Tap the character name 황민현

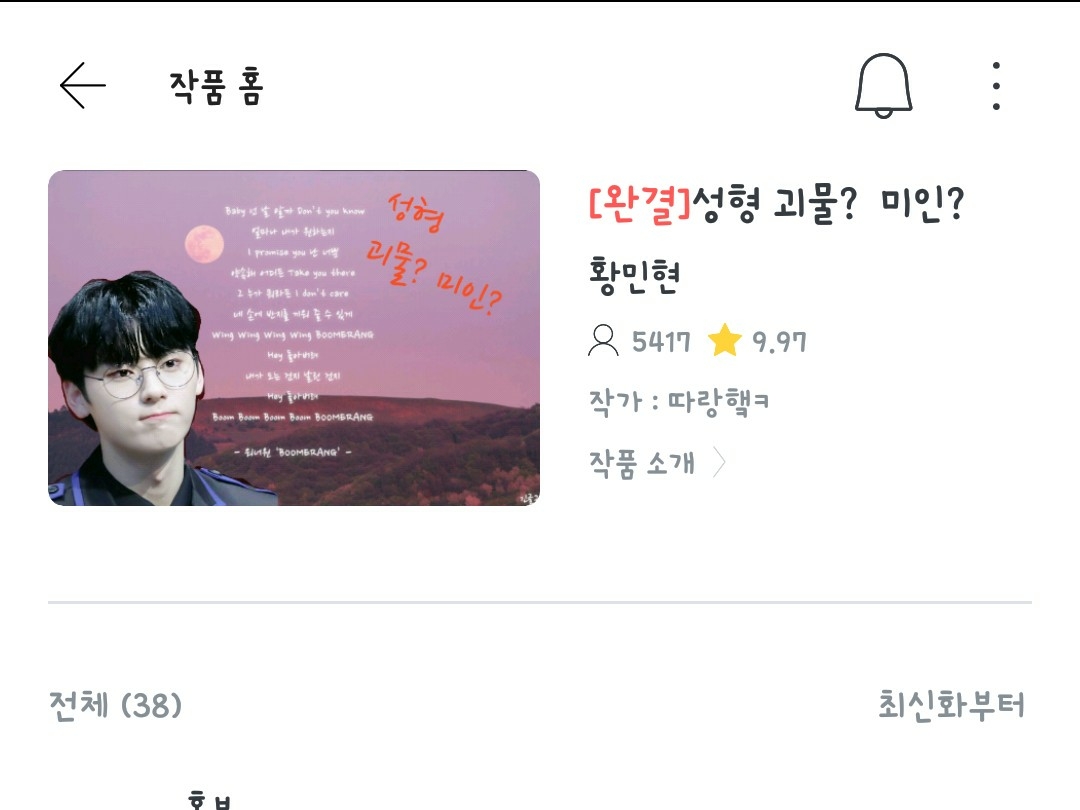[634, 276]
